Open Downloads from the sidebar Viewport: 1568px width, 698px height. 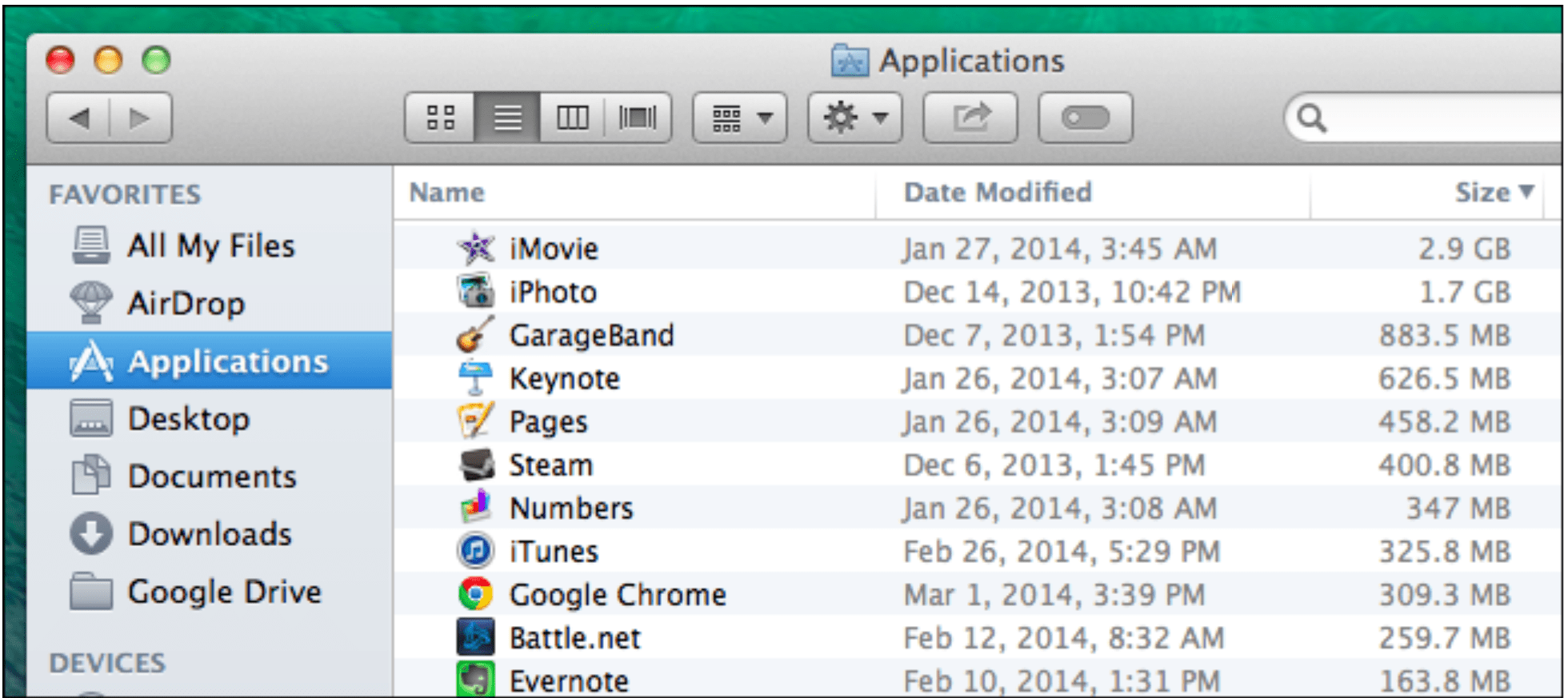210,533
